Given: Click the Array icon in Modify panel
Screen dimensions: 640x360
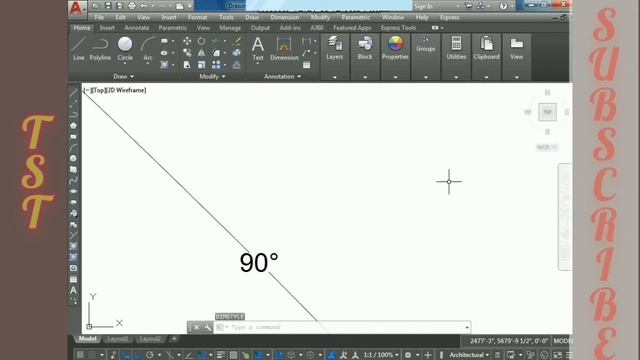Looking at the screenshot, I should (x=216, y=64).
